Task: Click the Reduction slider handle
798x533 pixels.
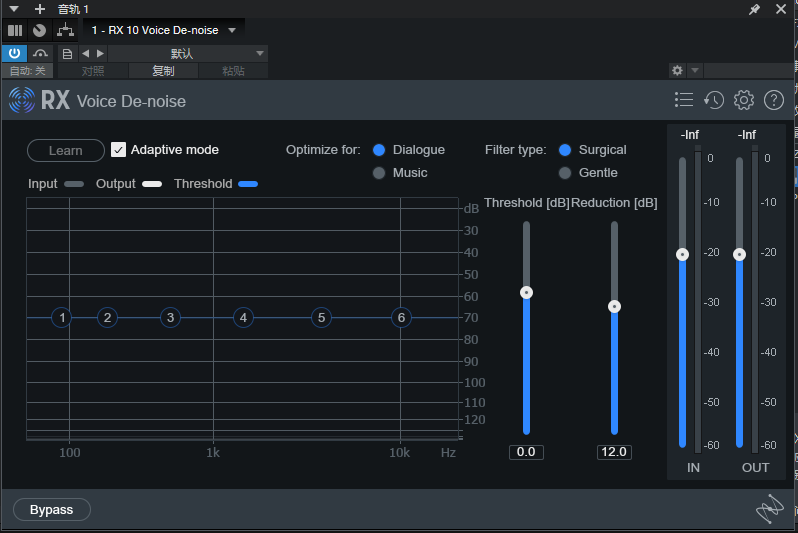Action: pos(614,306)
